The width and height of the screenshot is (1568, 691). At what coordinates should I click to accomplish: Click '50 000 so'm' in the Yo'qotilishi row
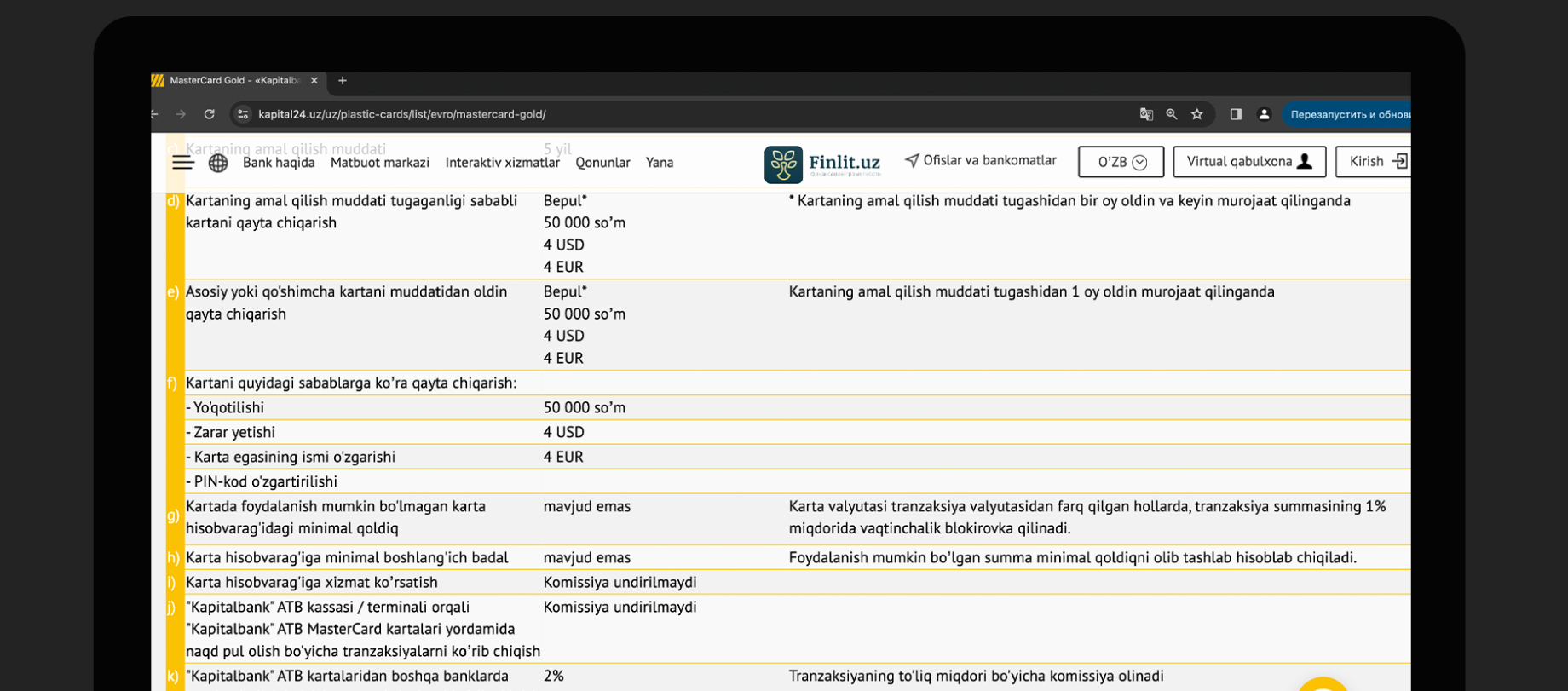point(585,407)
